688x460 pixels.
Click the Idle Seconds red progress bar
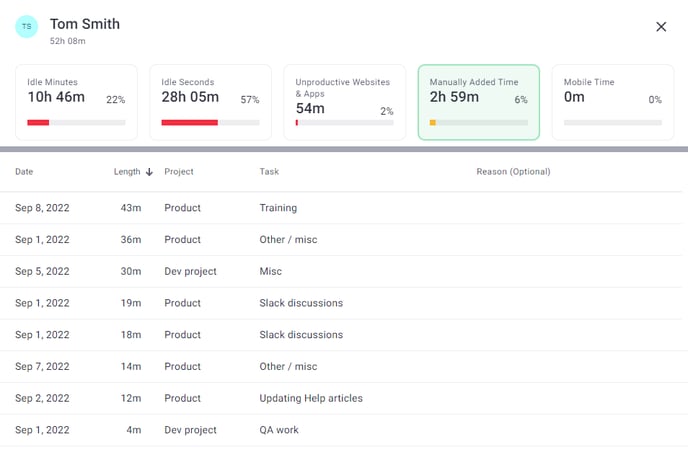pyautogui.click(x=190, y=122)
